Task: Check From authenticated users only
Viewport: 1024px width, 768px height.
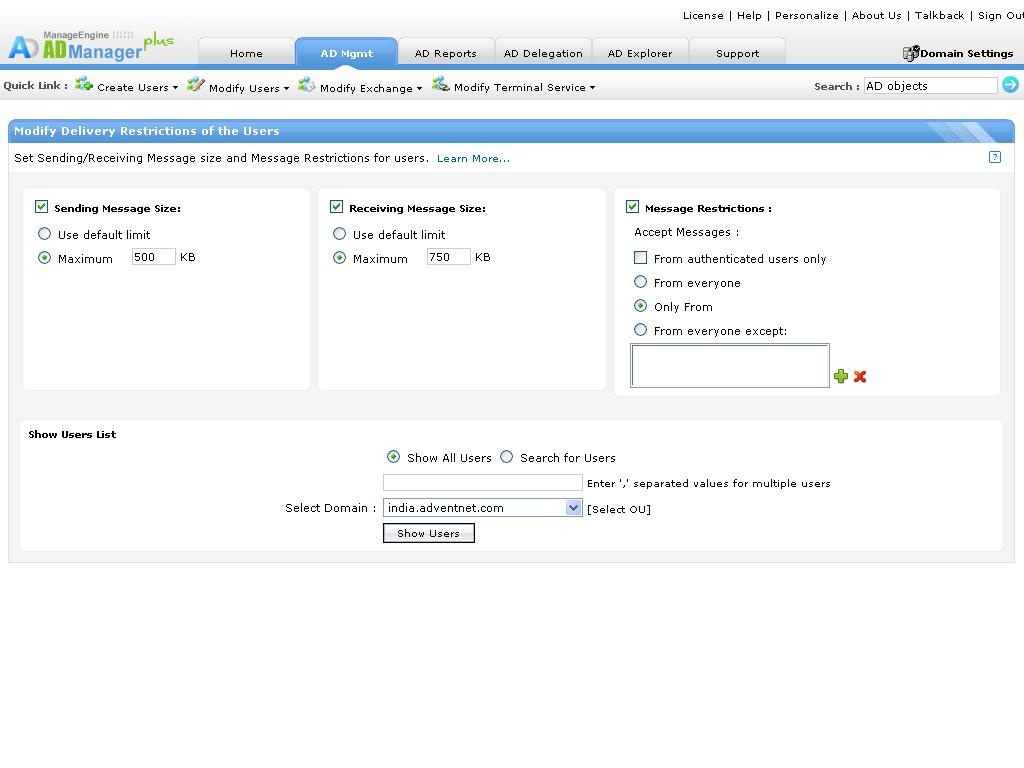Action: click(x=640, y=258)
